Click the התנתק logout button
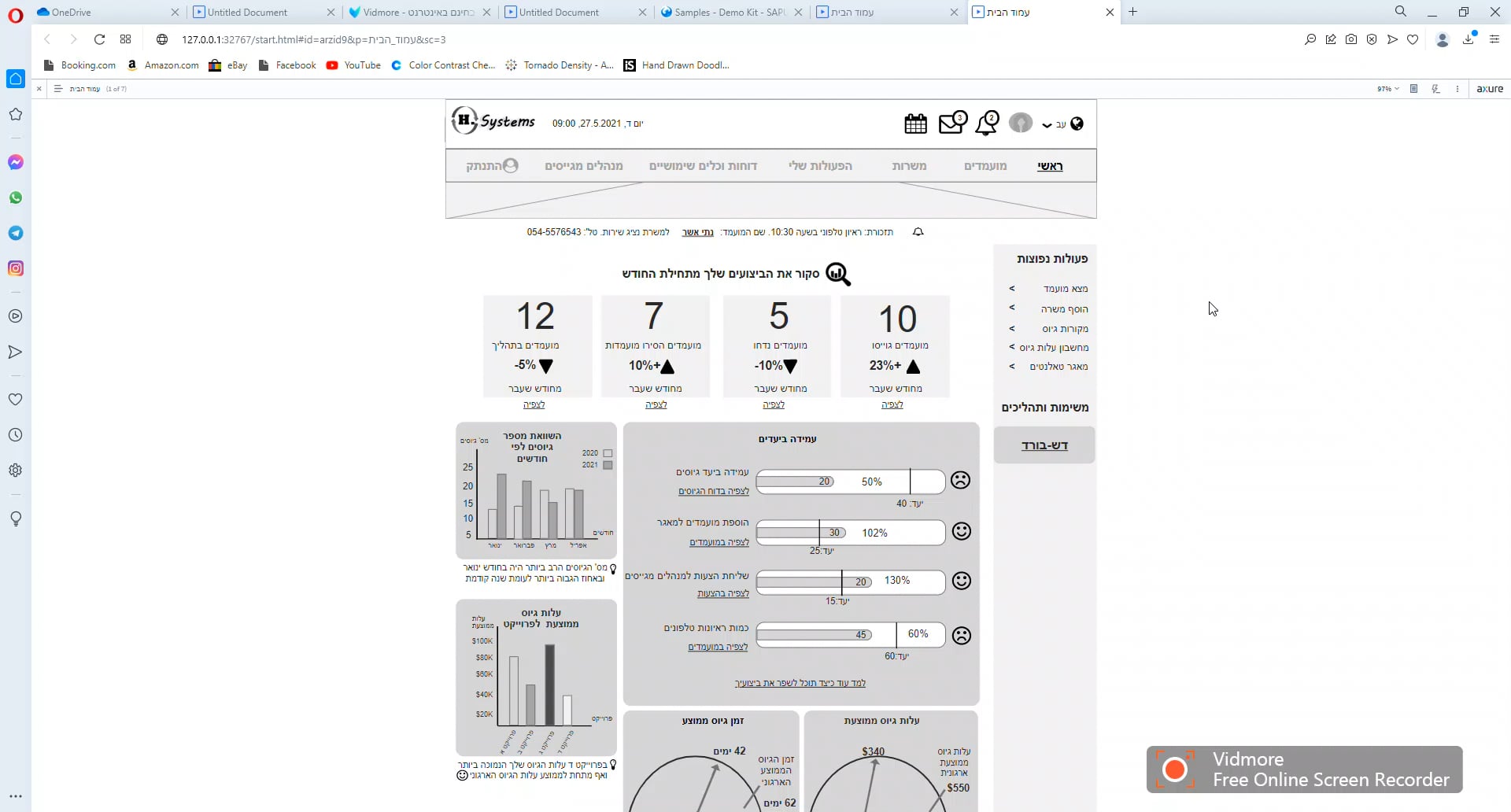Viewport: 1511px width, 812px height. 492,165
